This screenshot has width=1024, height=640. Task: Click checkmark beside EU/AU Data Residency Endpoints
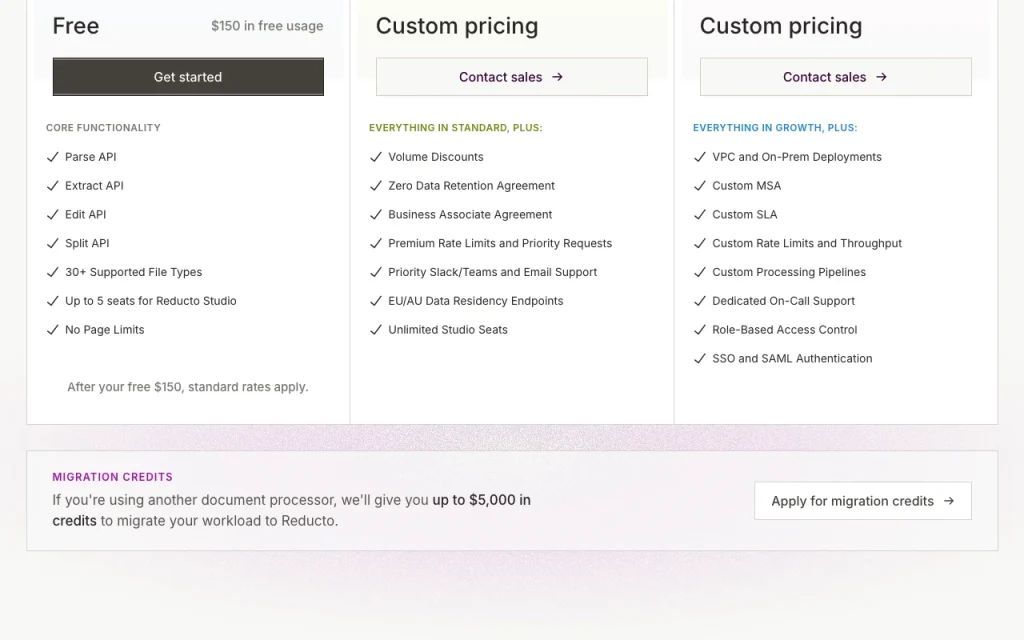376,300
